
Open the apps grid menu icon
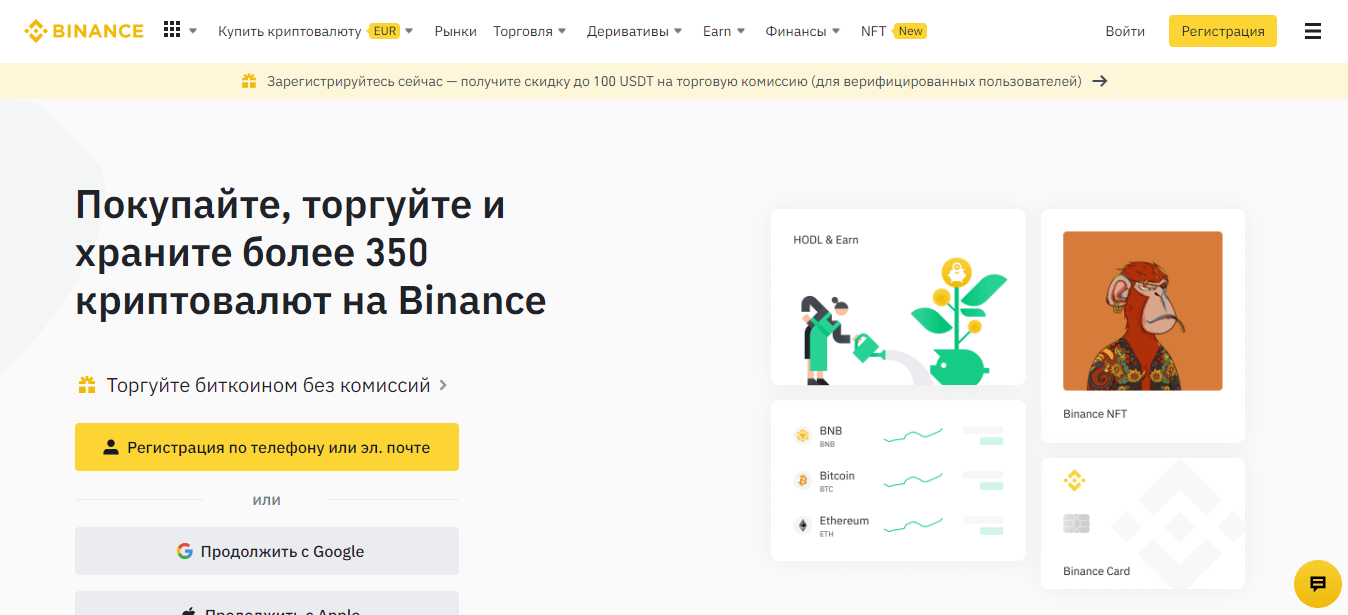[x=172, y=30]
